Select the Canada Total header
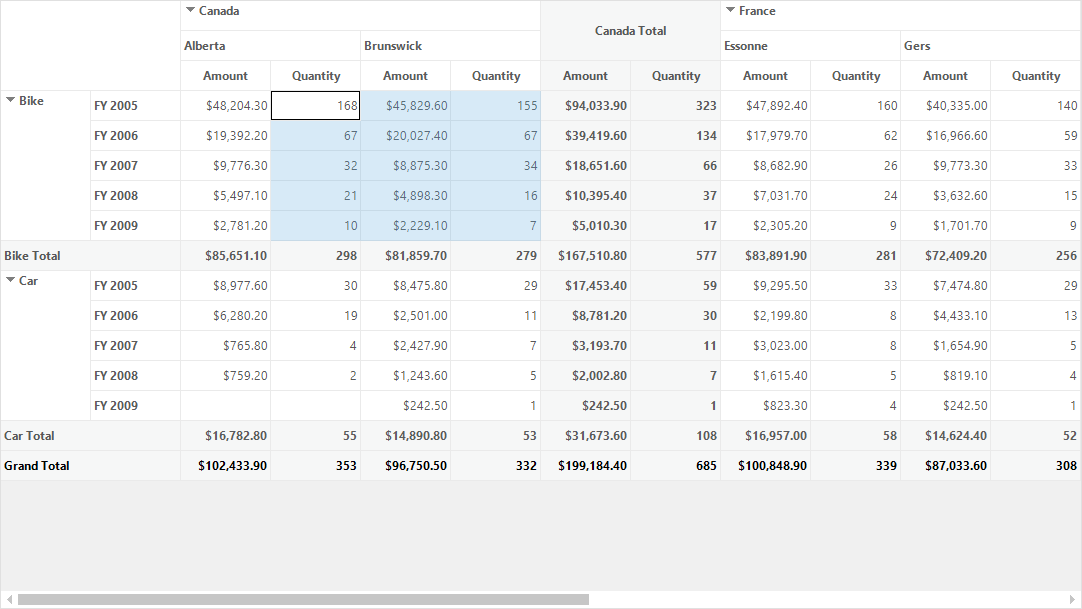1082x609 pixels. (631, 30)
